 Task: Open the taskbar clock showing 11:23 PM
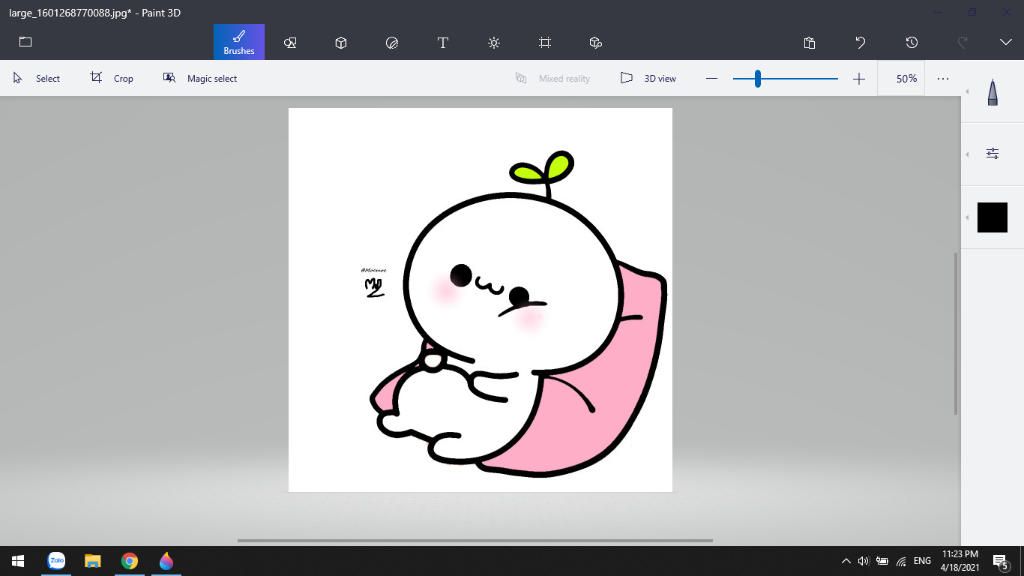[959, 561]
